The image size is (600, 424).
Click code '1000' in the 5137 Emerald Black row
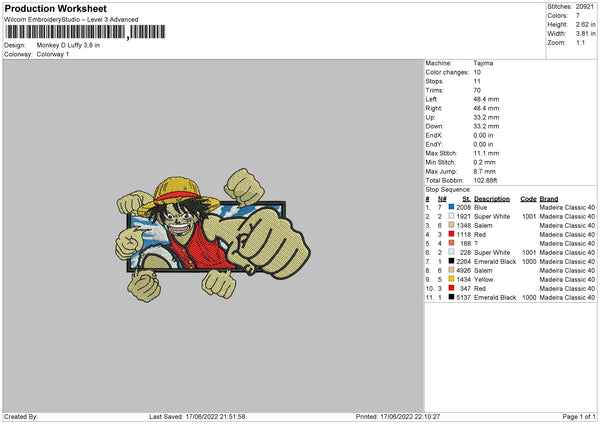[x=529, y=297]
